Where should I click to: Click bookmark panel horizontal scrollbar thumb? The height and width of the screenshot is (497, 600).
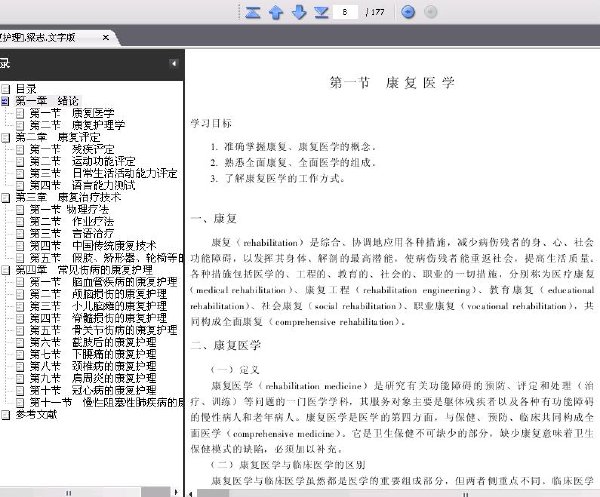[x=69, y=492]
